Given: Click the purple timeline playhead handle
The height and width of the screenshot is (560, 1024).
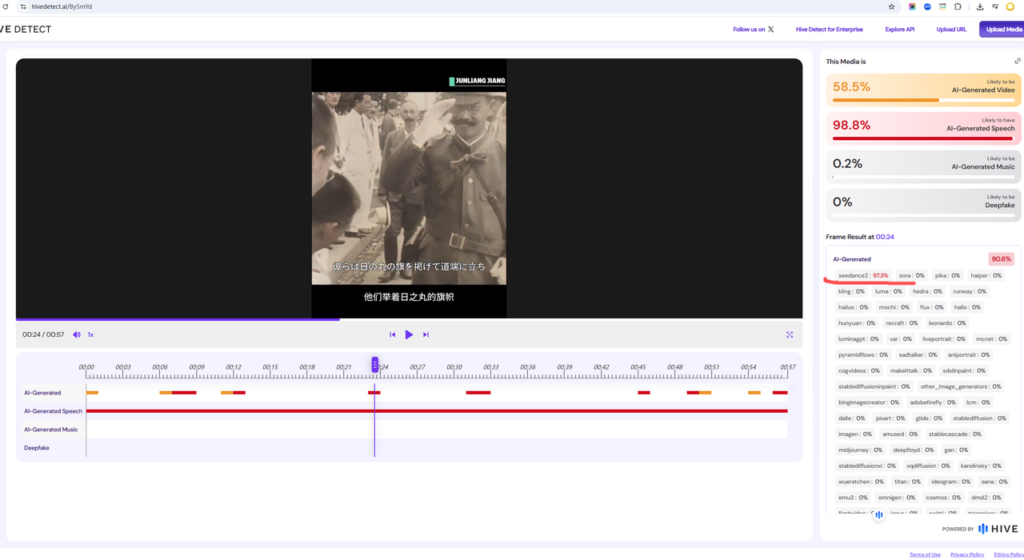Looking at the screenshot, I should [x=375, y=364].
